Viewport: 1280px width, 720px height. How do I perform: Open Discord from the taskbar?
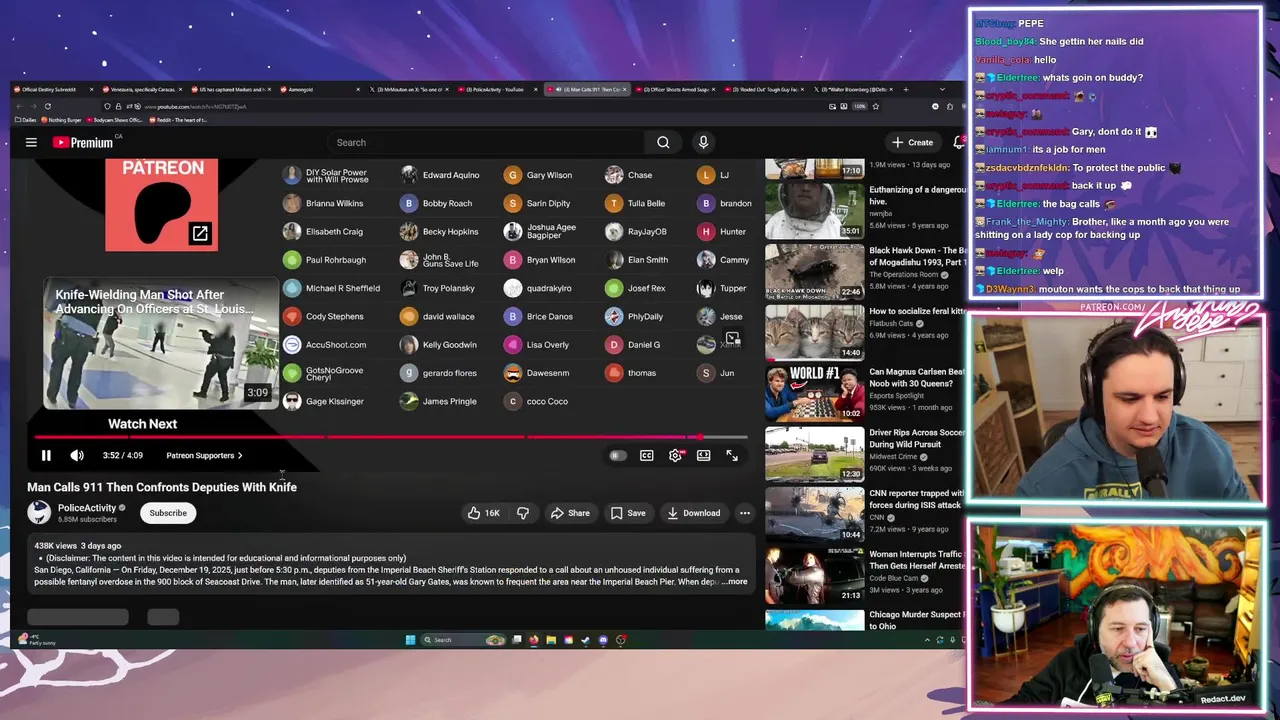(603, 640)
